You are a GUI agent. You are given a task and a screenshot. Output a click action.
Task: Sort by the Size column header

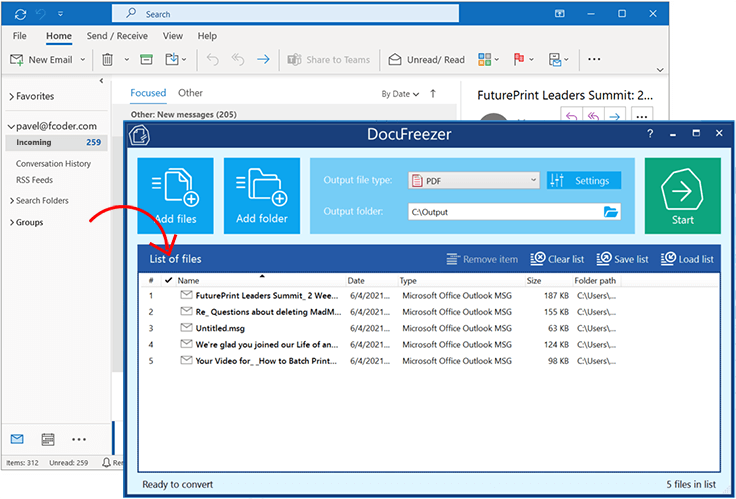548,281
